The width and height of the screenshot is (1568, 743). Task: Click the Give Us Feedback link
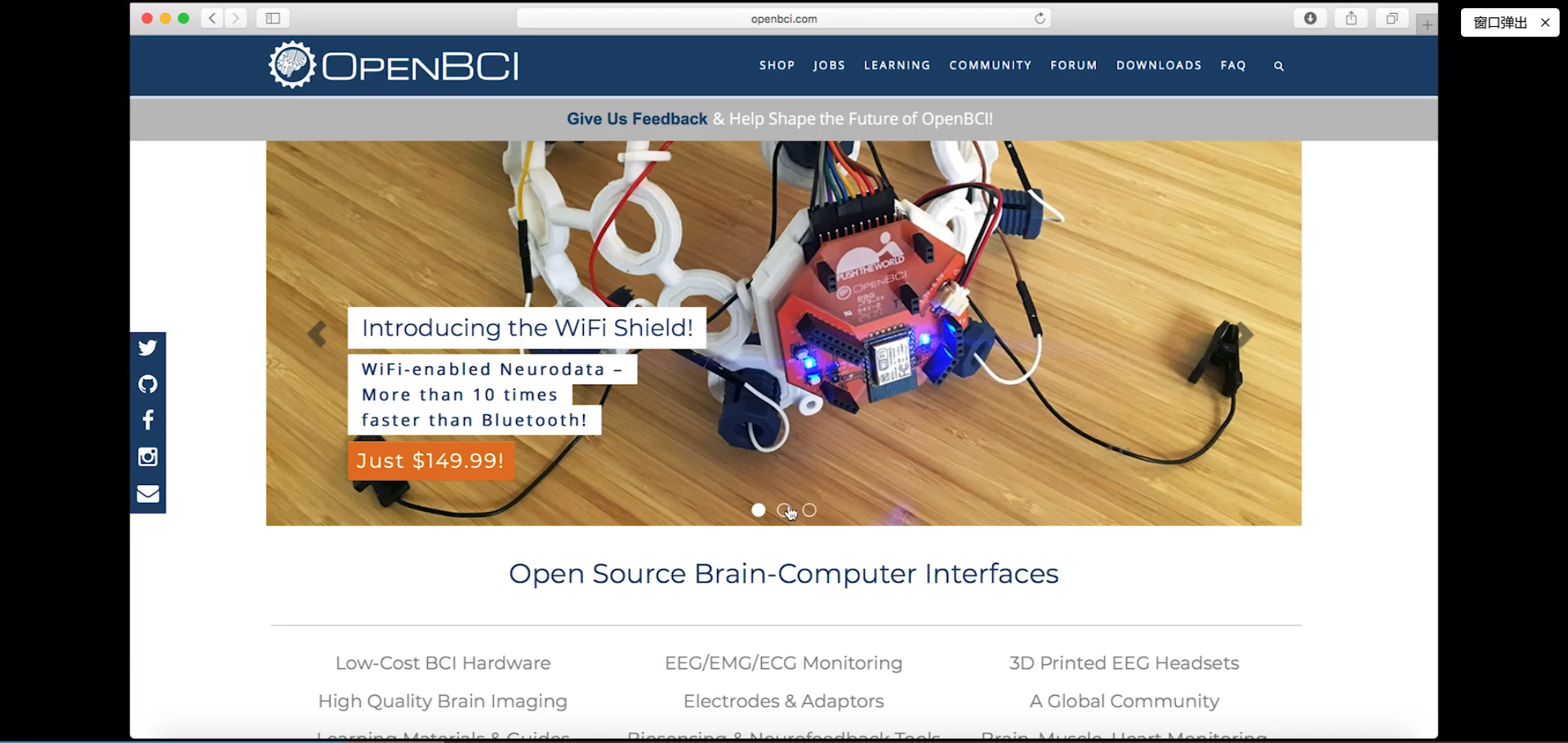pos(636,118)
